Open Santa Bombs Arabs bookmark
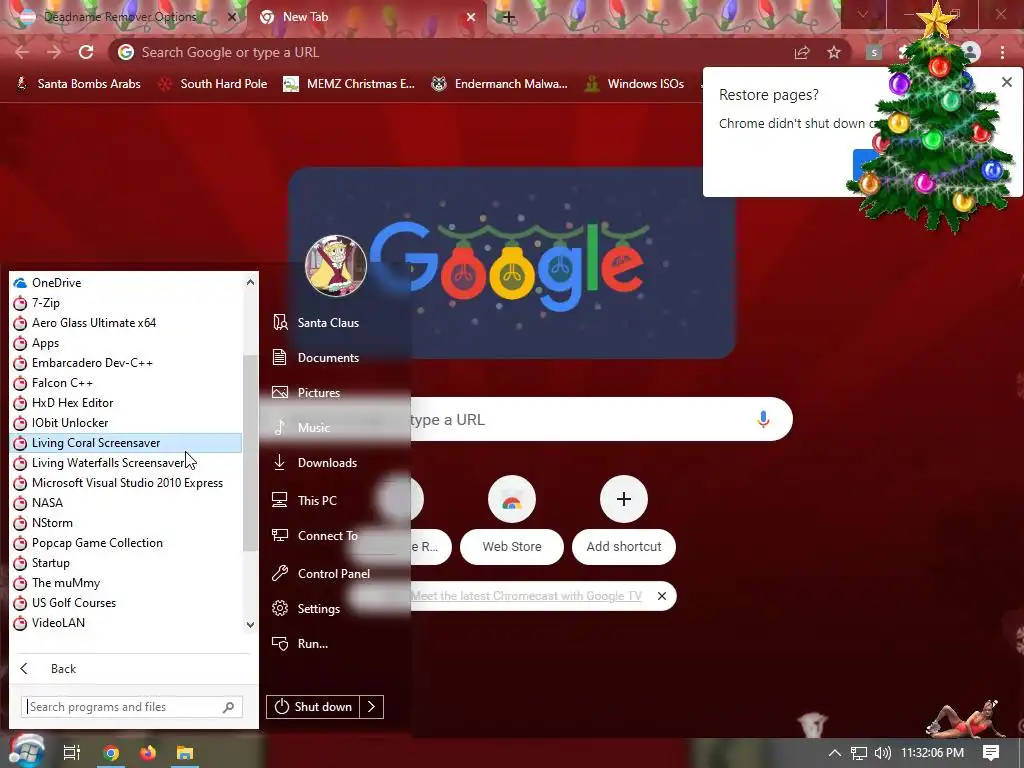The image size is (1024, 768). click(x=78, y=84)
